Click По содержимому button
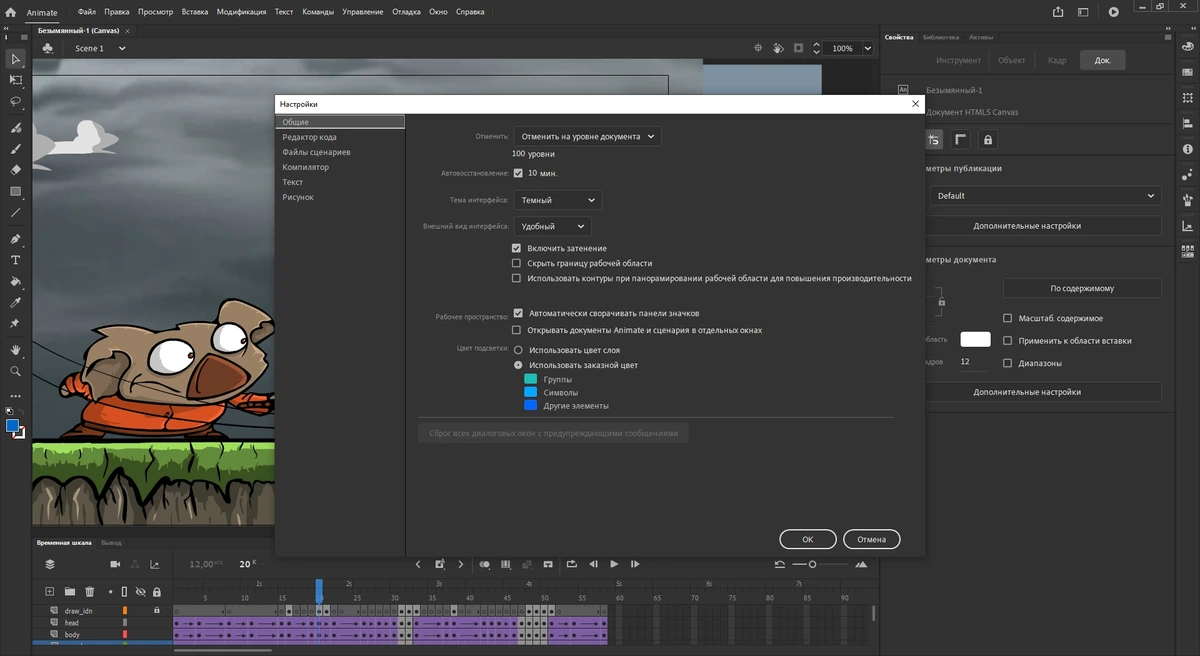Image resolution: width=1200 pixels, height=656 pixels. point(1082,288)
